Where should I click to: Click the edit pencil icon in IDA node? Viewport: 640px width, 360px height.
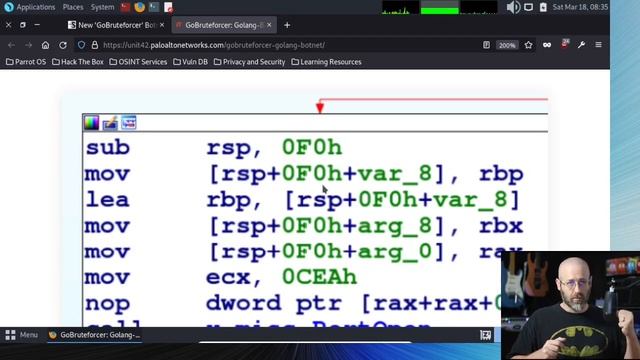[110, 123]
